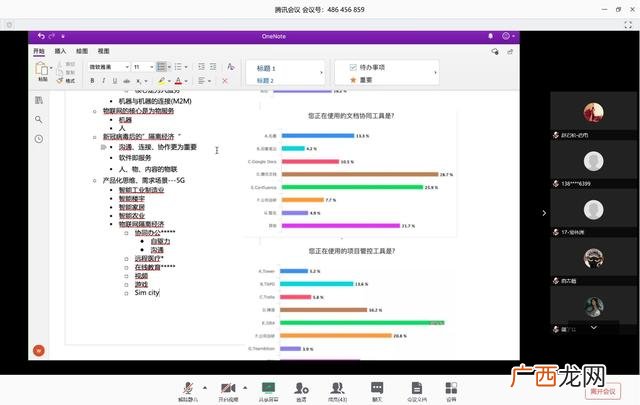Click the Copy icon in clipboard group
The height and width of the screenshot is (405, 640).
click(60, 72)
